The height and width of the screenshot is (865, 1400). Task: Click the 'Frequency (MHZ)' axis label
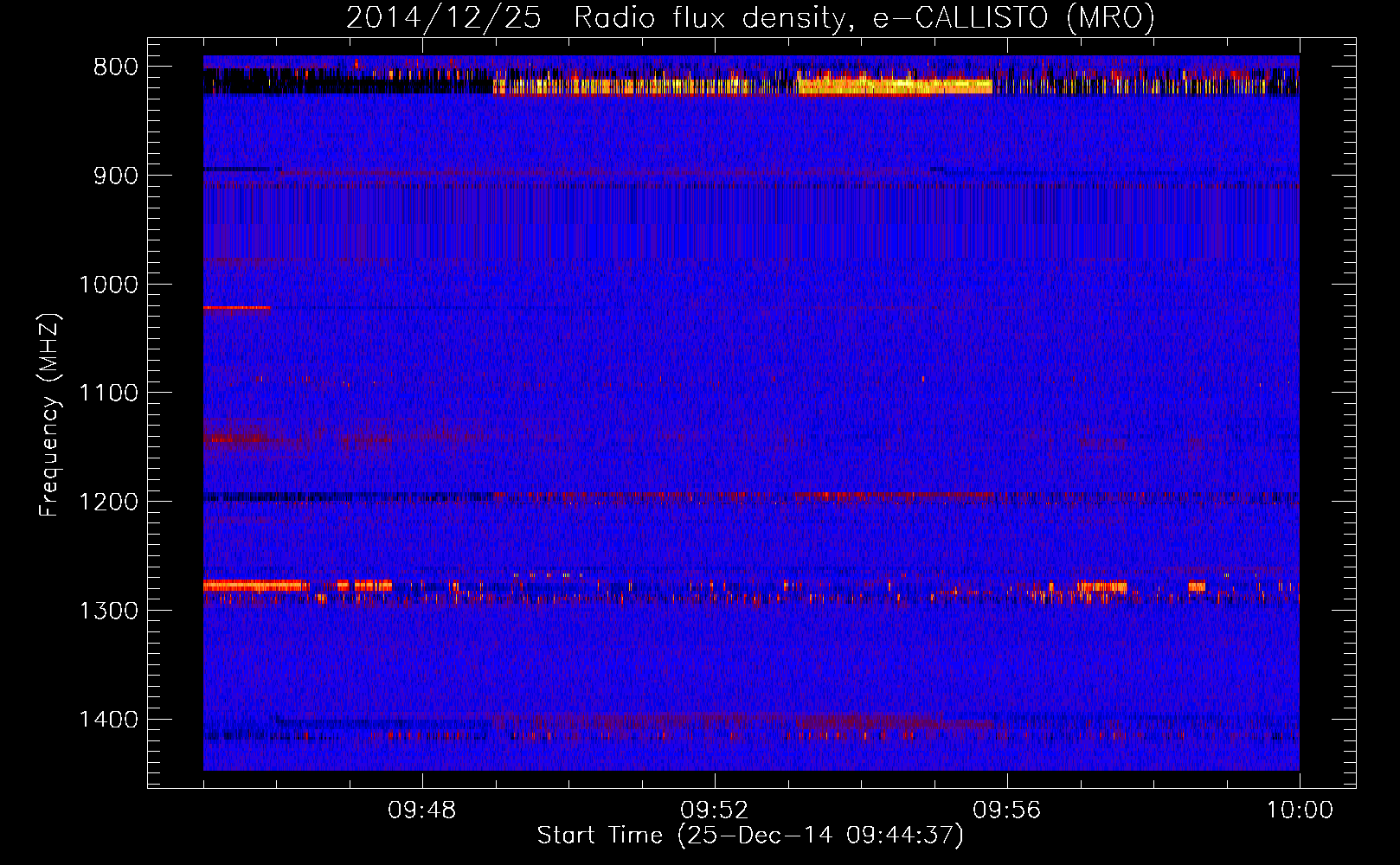pyautogui.click(x=50, y=415)
